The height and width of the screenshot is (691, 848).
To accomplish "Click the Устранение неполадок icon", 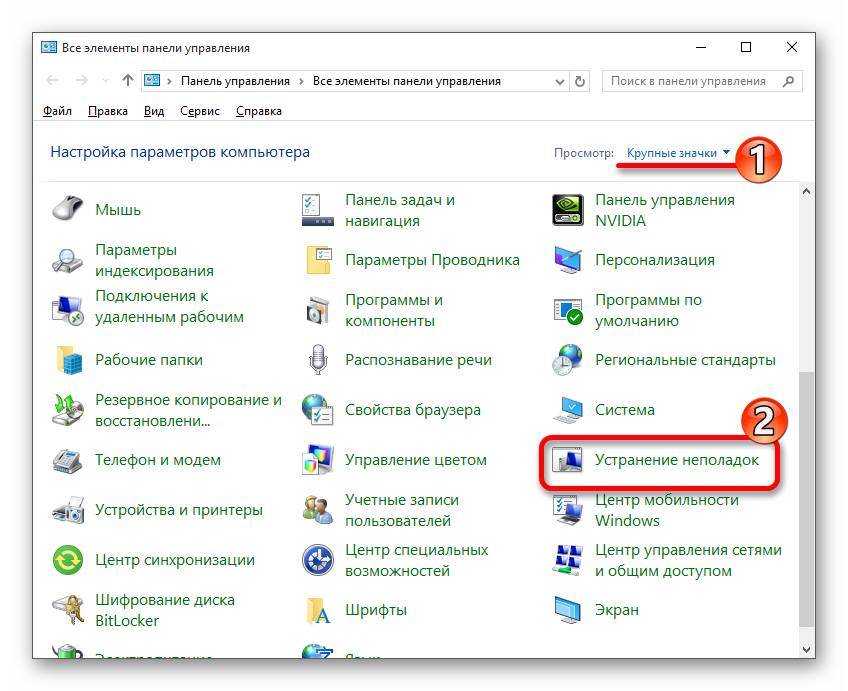I will [568, 460].
